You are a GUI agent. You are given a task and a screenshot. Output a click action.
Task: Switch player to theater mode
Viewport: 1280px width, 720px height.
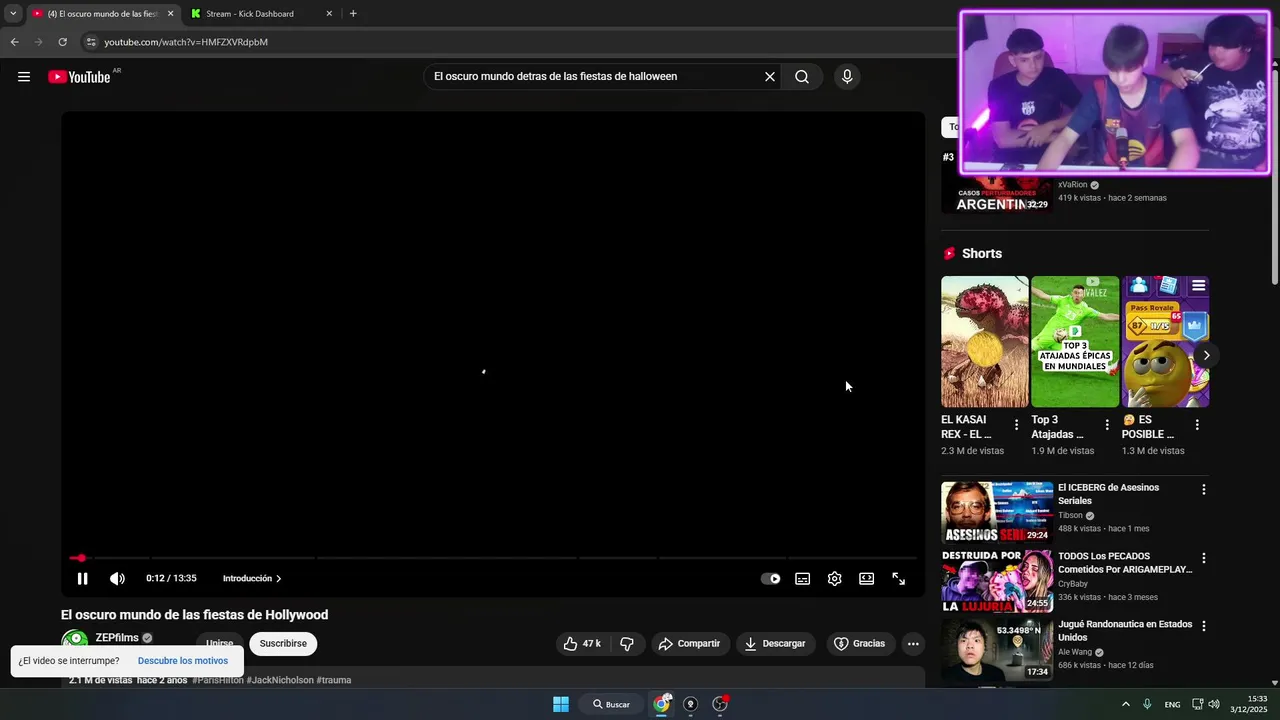tap(867, 578)
